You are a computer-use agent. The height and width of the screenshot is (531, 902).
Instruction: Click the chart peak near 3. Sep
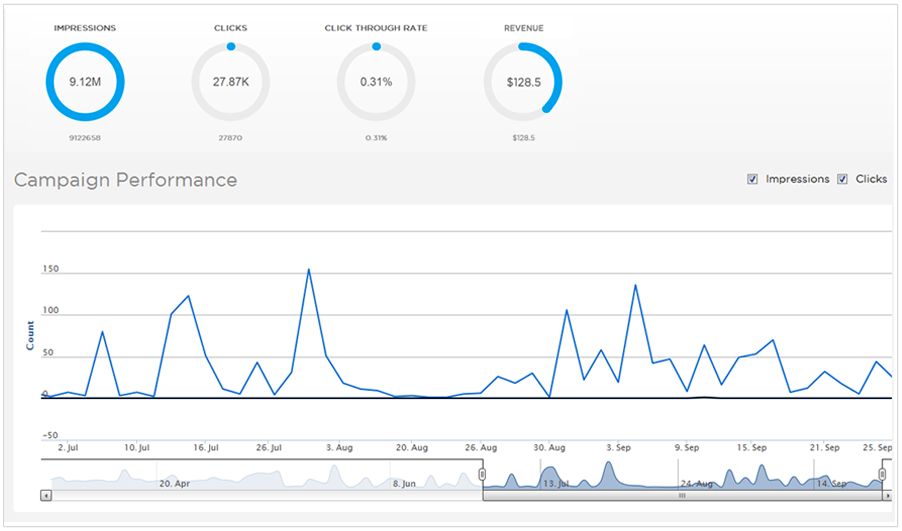pos(635,285)
